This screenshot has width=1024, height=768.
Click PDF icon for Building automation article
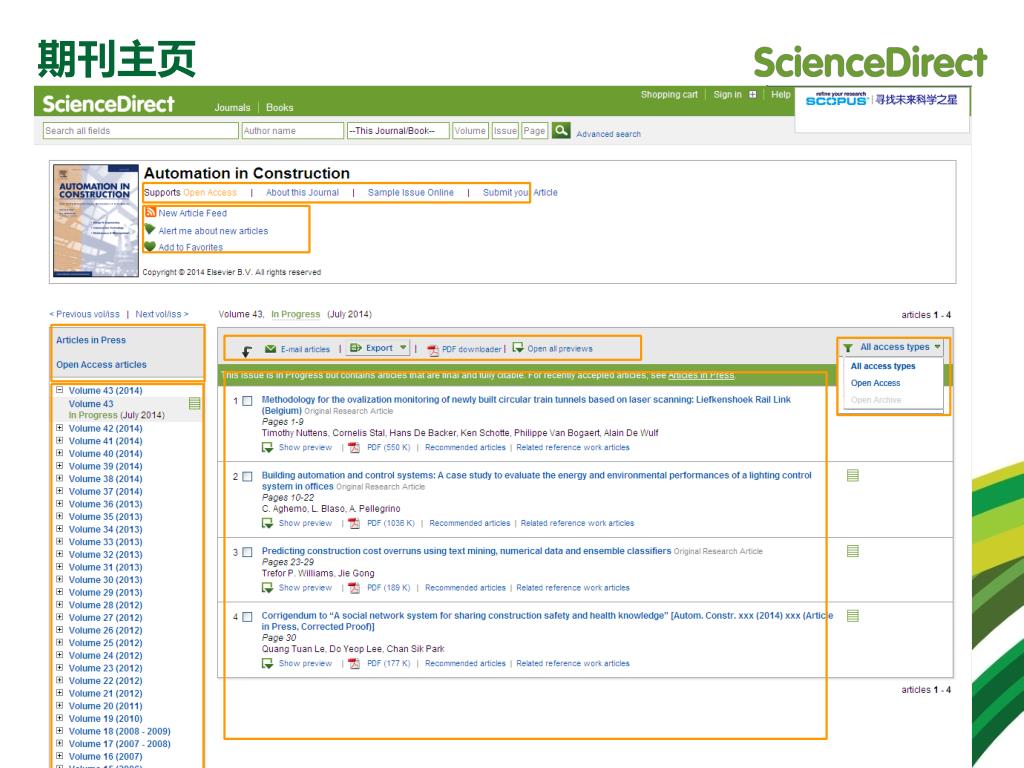pos(354,523)
